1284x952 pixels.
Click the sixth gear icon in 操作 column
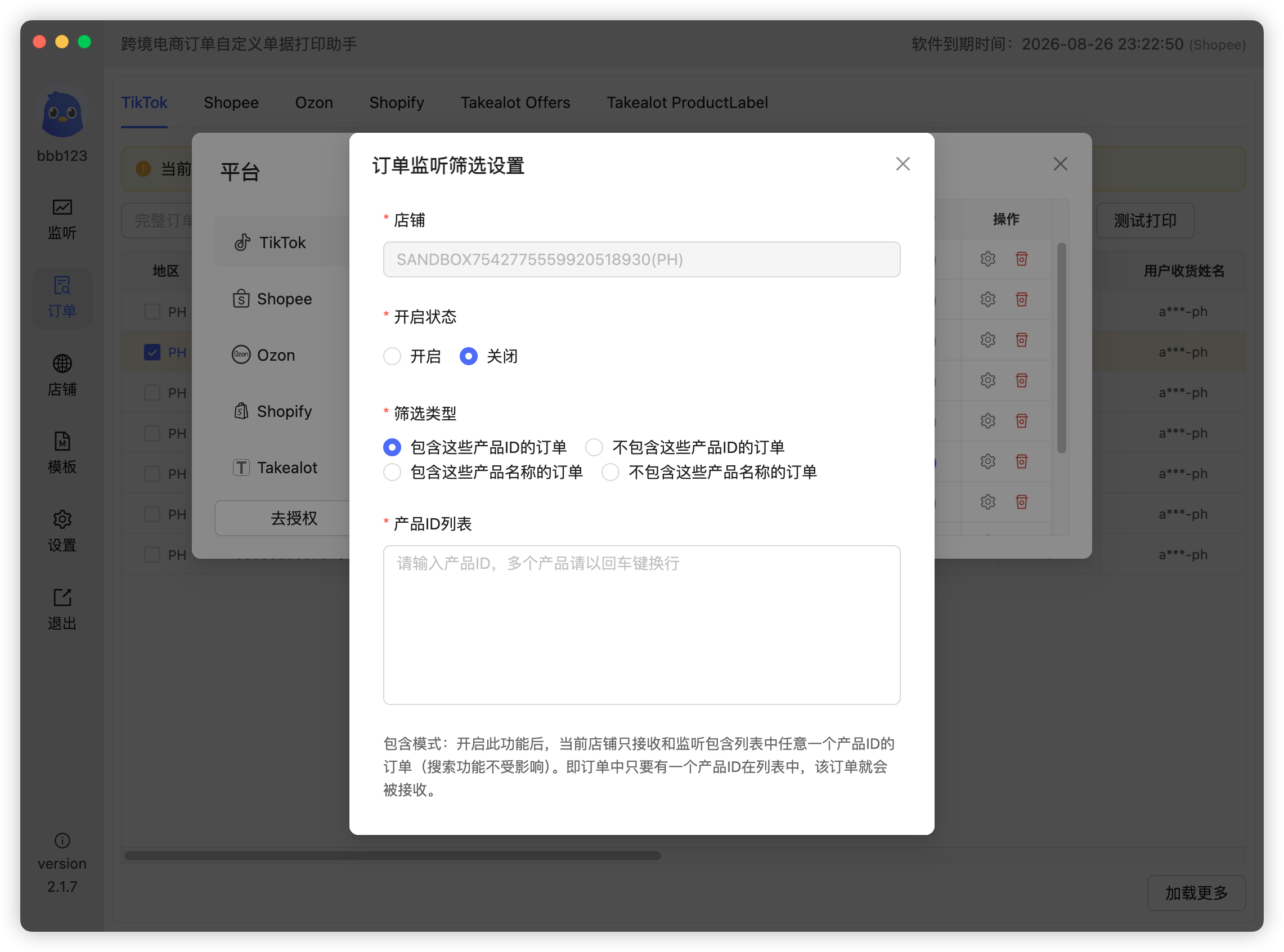[x=988, y=461]
